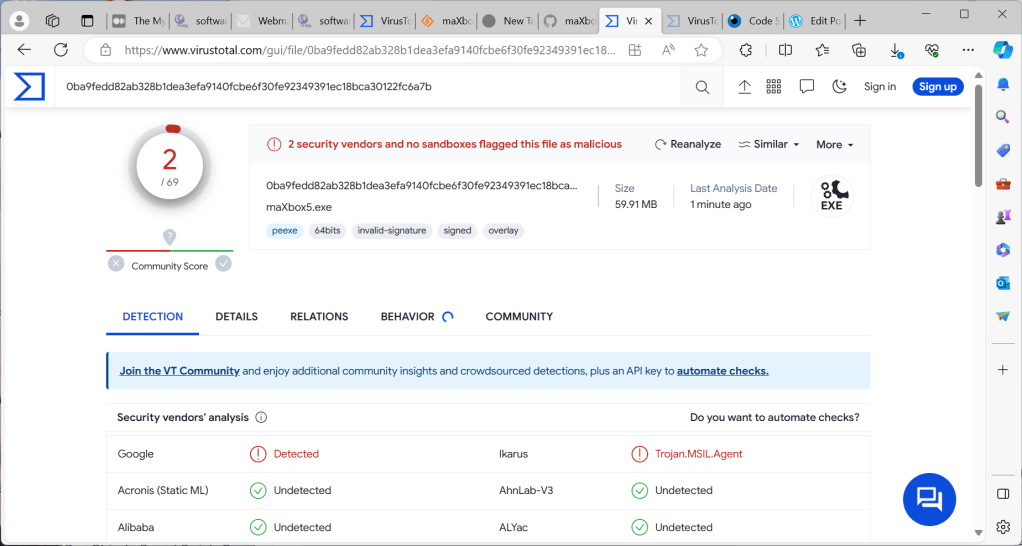Expand the Similar dropdown

pos(768,144)
